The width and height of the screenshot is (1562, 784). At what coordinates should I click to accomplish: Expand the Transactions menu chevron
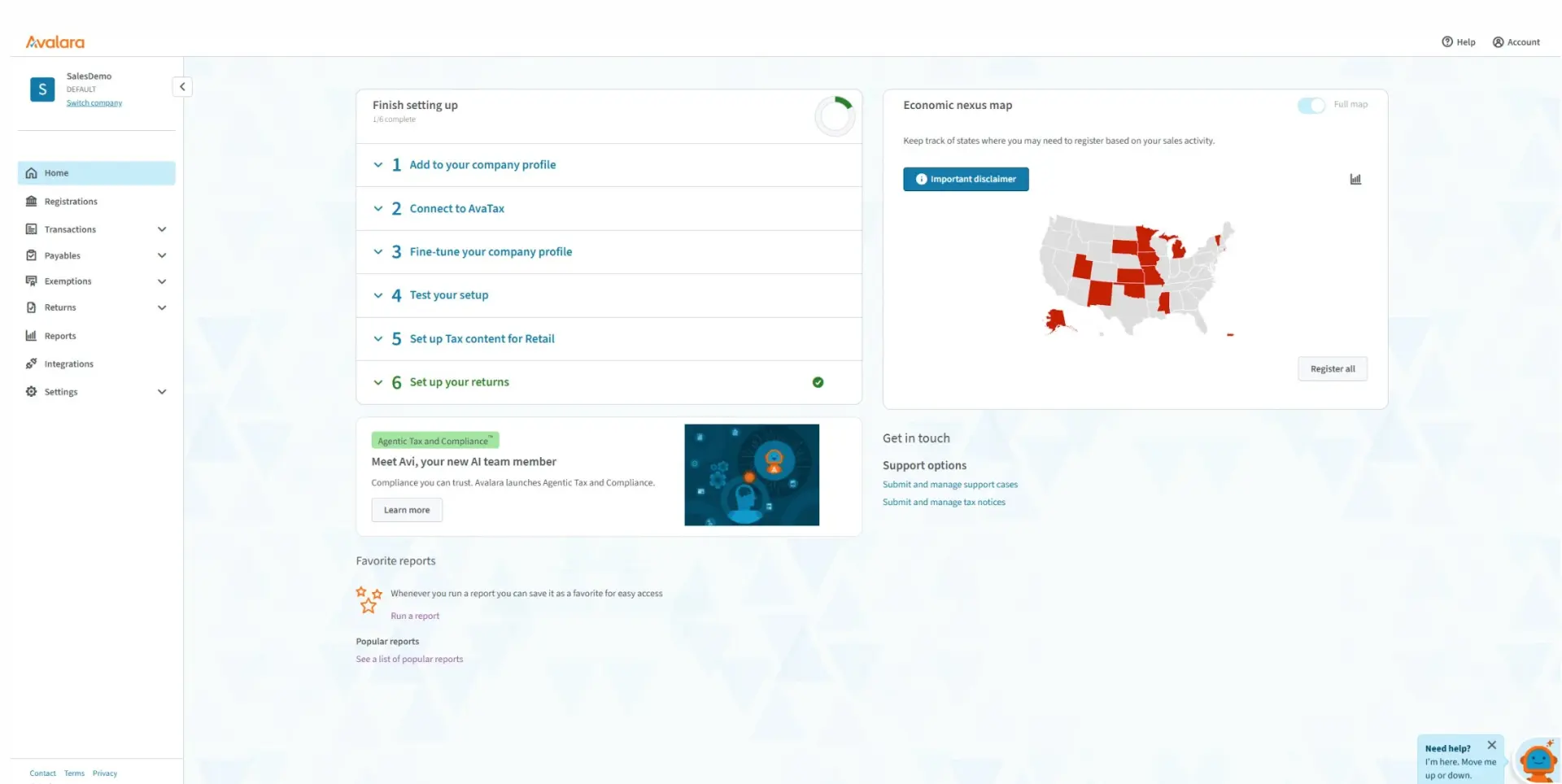(x=162, y=229)
